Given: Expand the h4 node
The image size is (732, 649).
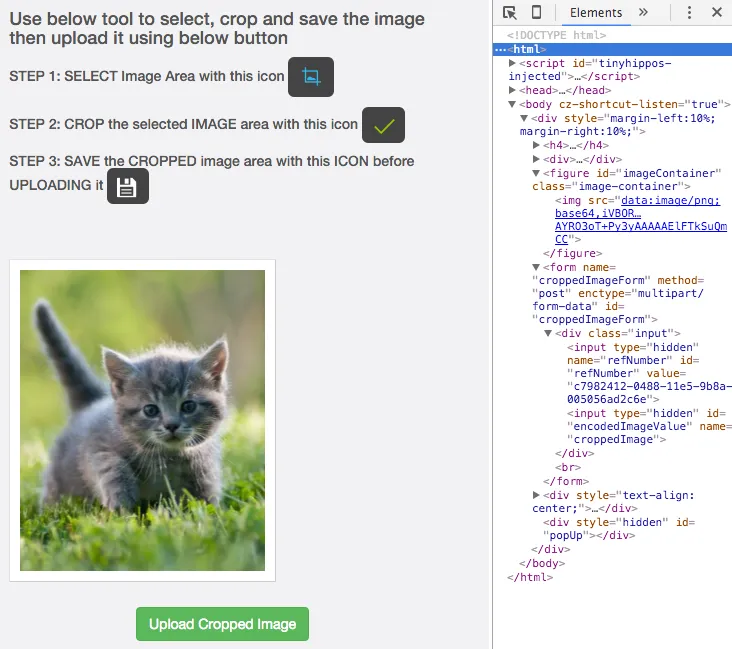Looking at the screenshot, I should [x=536, y=145].
